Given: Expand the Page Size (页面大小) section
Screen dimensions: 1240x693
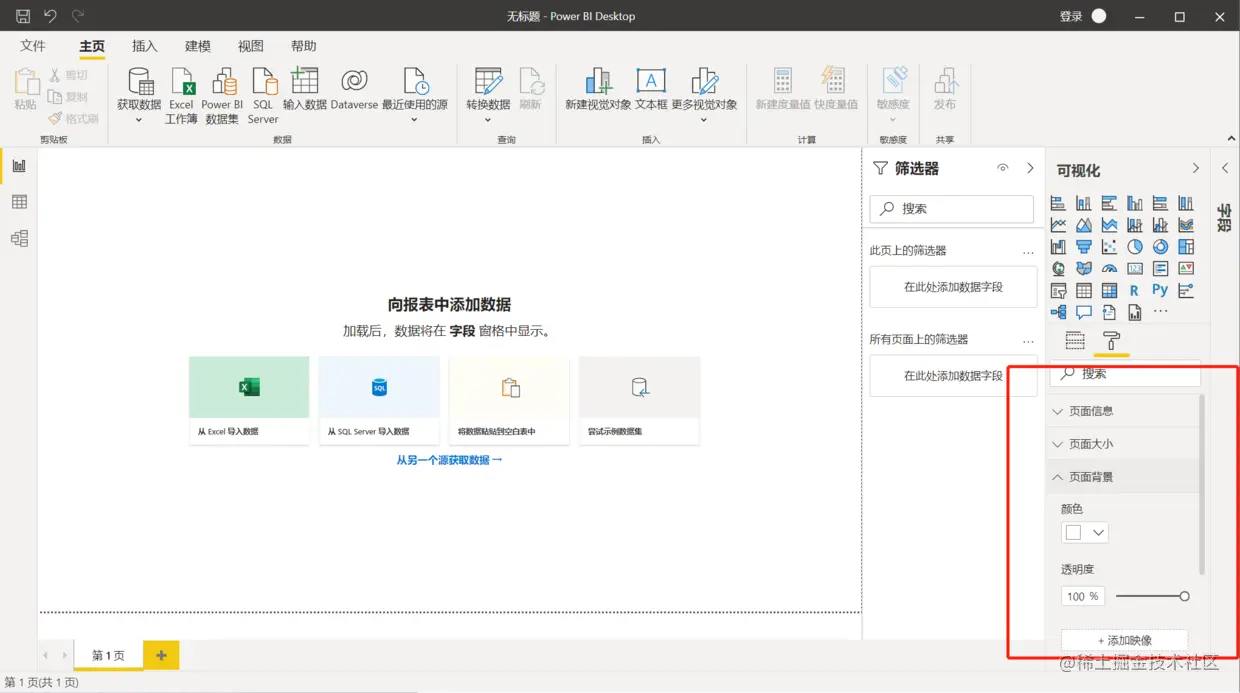Looking at the screenshot, I should [1125, 444].
